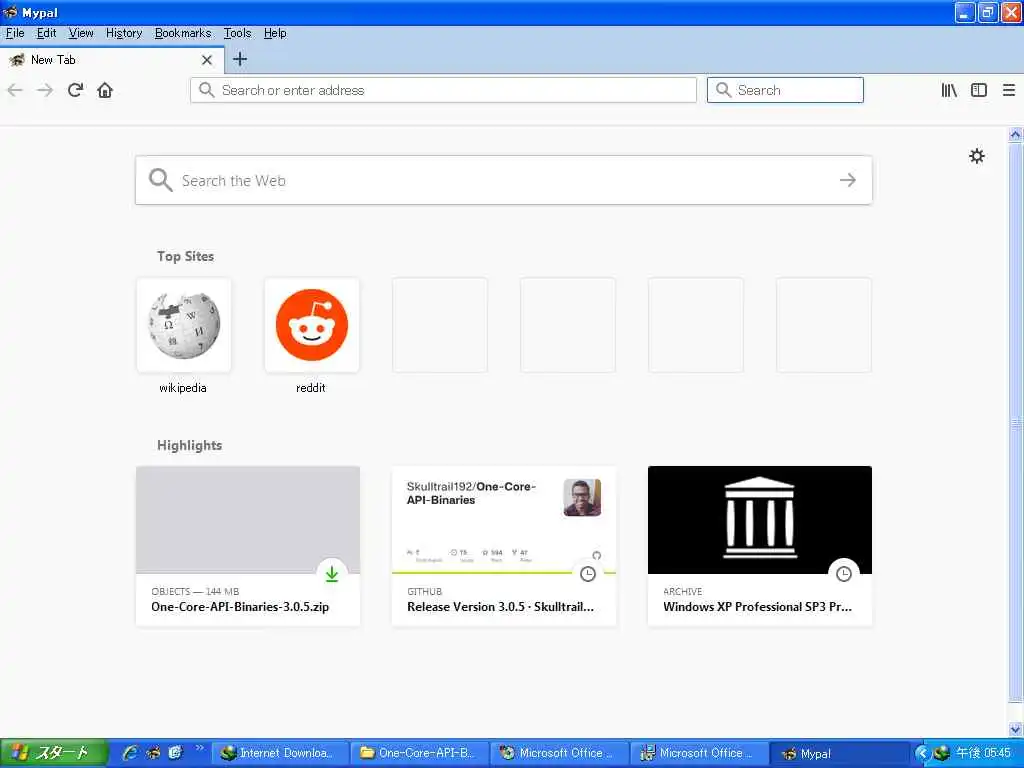Open the Bookmarks menu

point(183,33)
